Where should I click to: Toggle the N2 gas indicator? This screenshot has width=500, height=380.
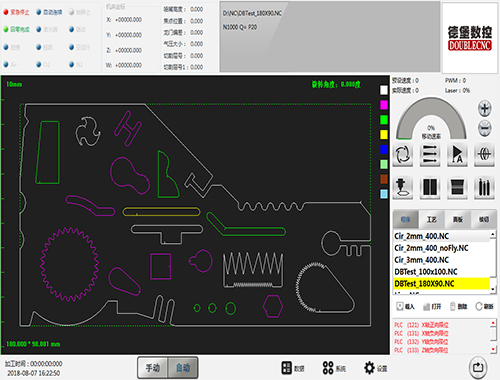76,64
